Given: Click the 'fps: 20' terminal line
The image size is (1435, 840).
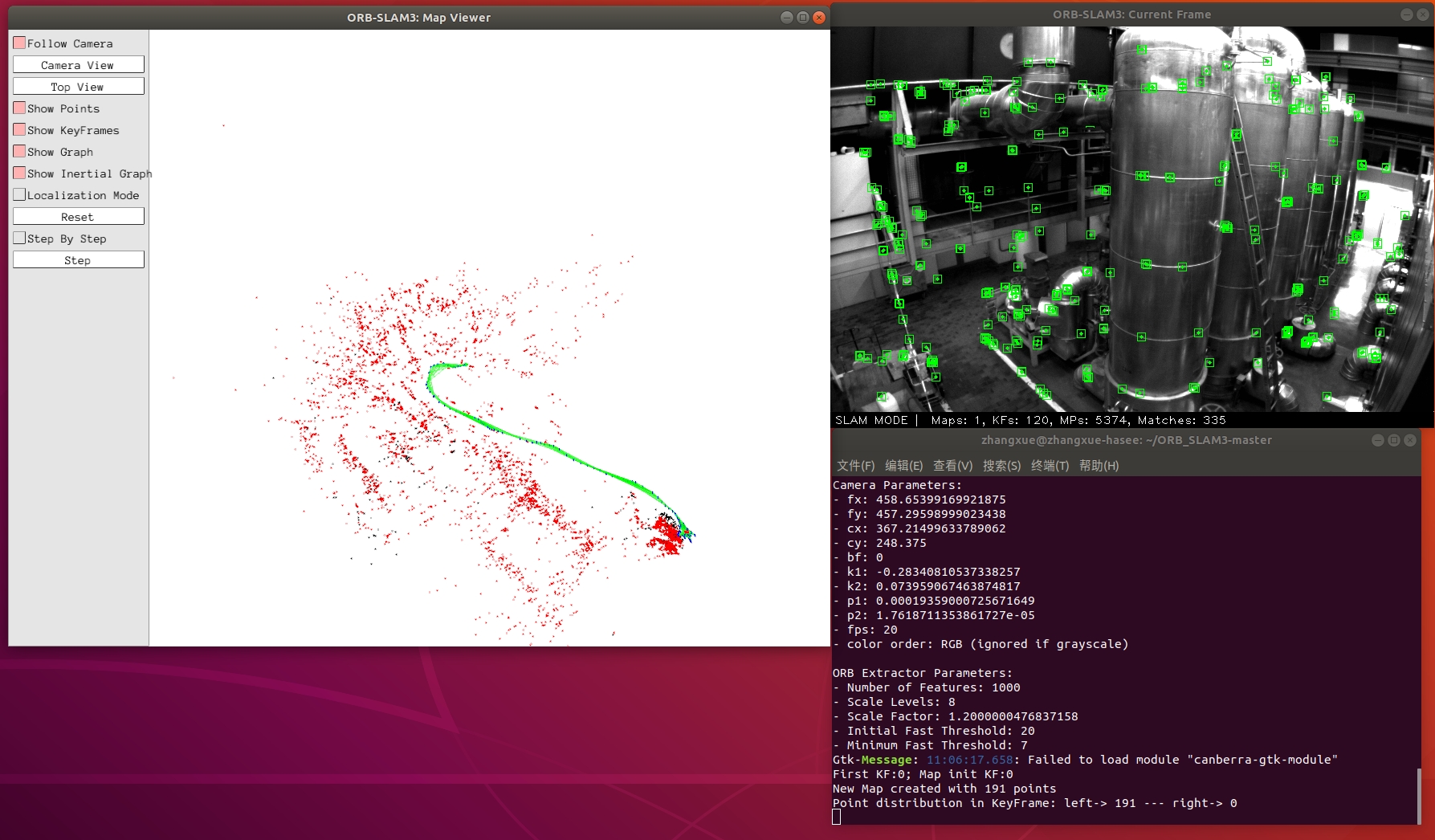Looking at the screenshot, I should (865, 630).
